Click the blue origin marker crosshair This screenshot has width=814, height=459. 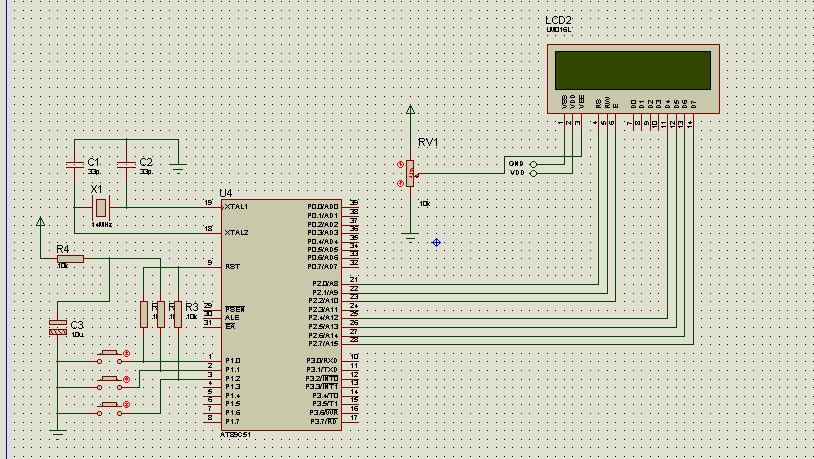click(436, 242)
